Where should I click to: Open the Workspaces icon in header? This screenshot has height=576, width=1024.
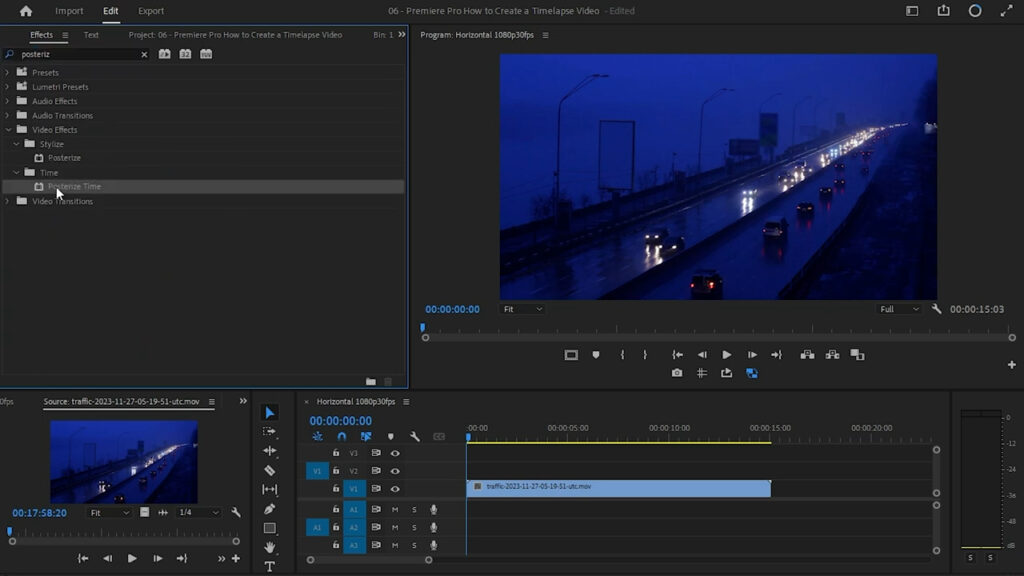point(912,11)
